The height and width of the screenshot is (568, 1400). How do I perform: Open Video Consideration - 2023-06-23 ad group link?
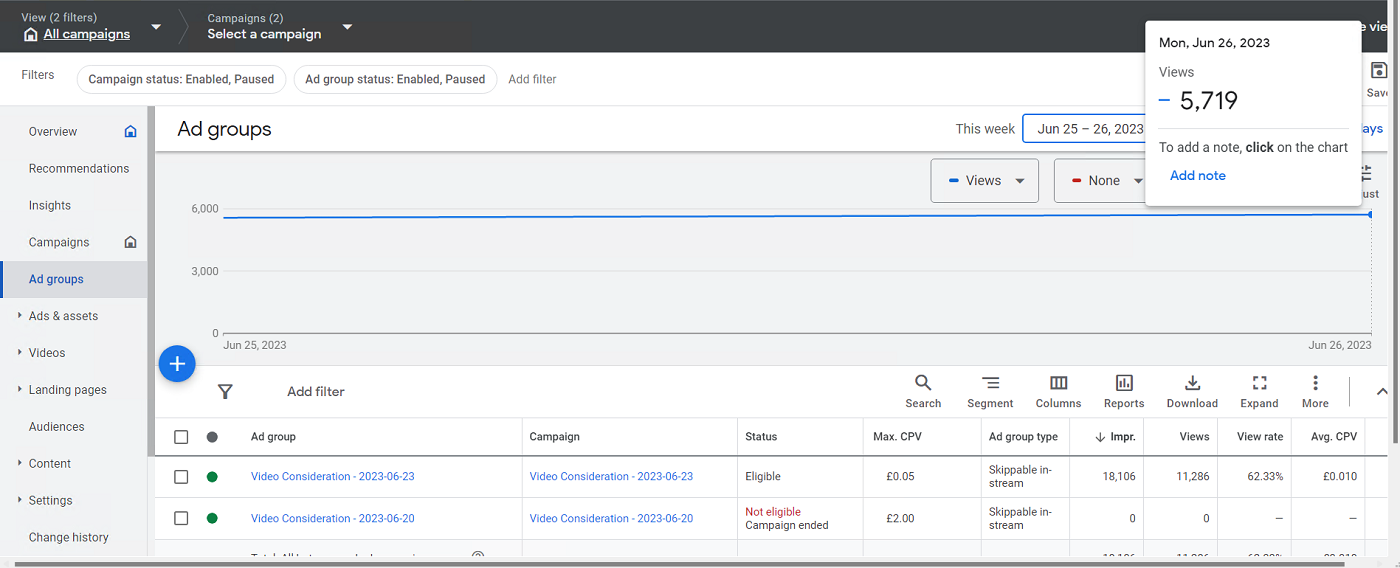(332, 477)
